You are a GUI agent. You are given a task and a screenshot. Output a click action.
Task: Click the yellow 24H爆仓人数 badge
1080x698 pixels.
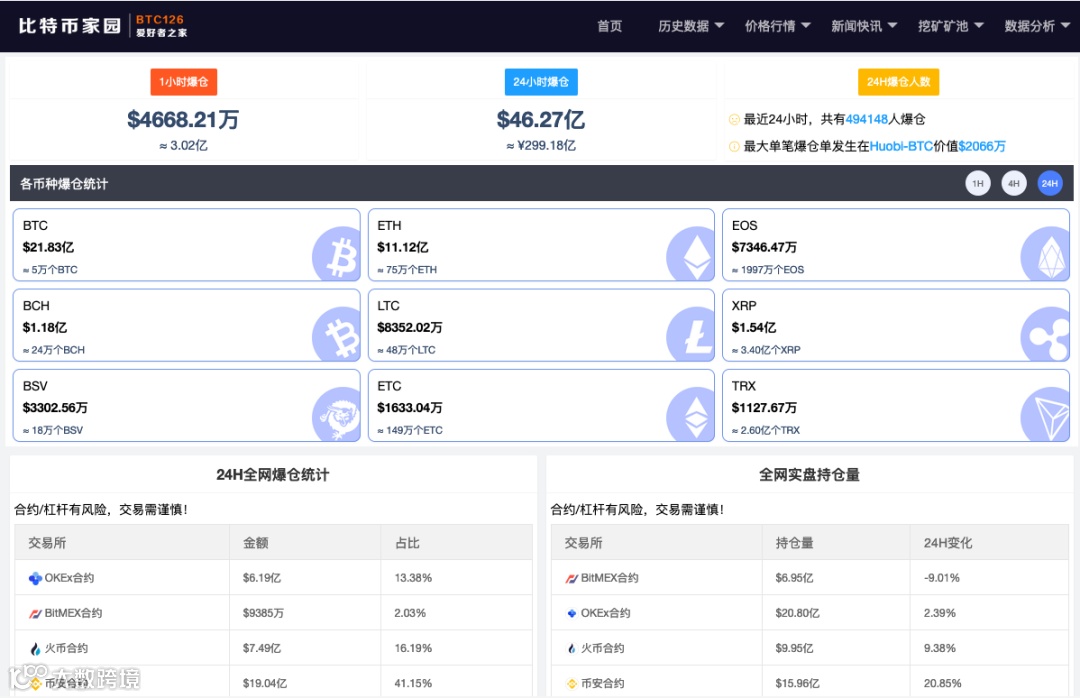(898, 82)
